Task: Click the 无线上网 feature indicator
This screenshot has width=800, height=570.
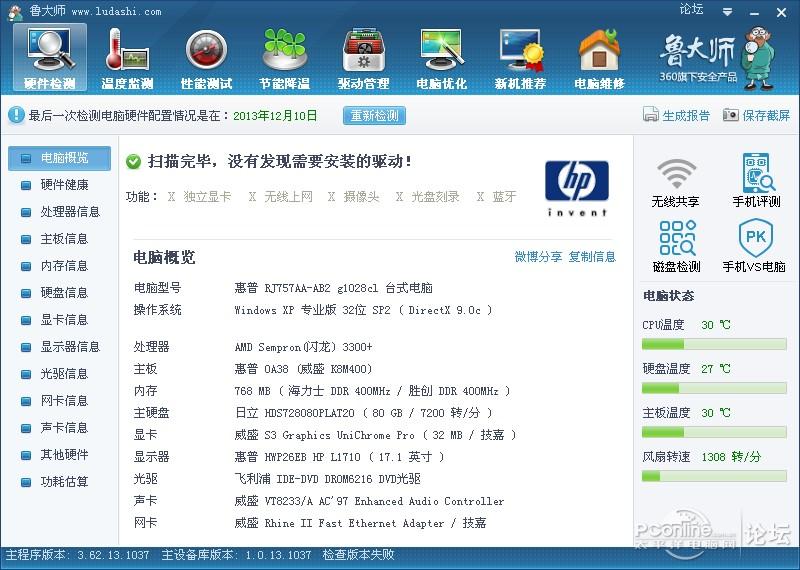Action: (281, 196)
